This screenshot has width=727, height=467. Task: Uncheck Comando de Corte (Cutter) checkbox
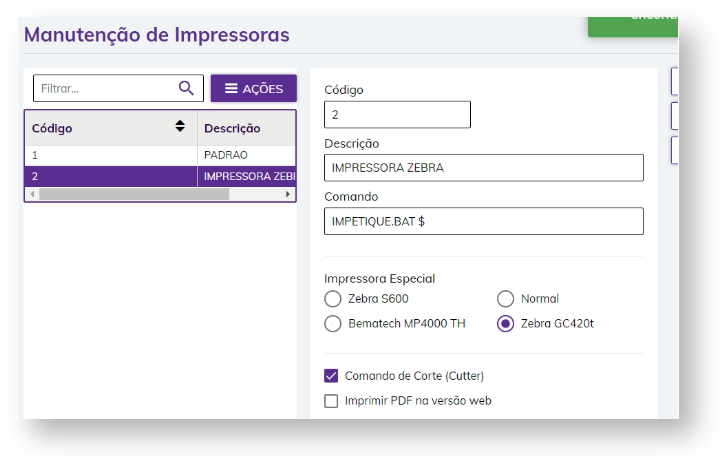point(332,376)
